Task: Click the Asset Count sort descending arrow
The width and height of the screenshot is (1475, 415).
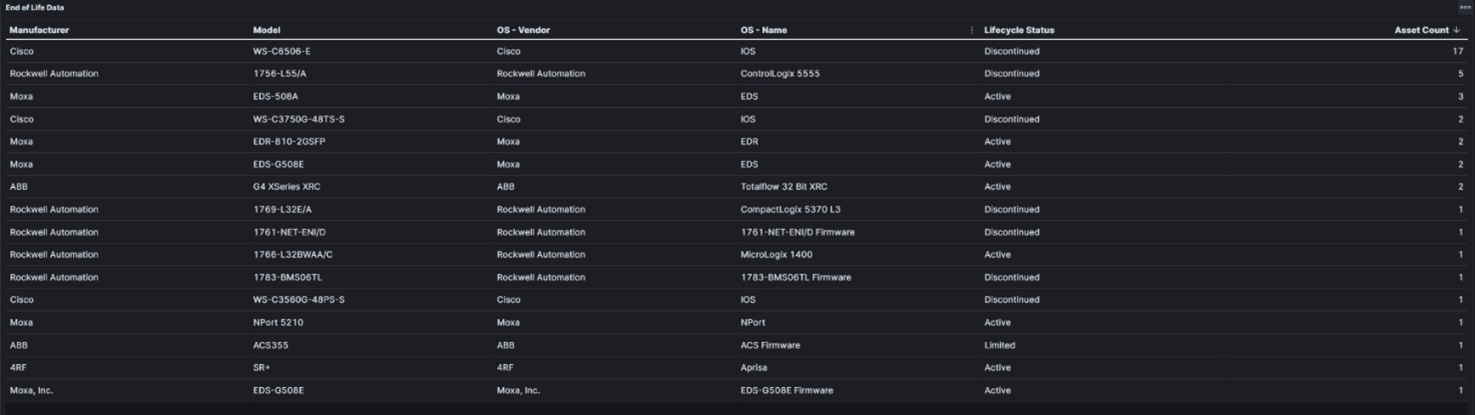Action: tap(1457, 30)
